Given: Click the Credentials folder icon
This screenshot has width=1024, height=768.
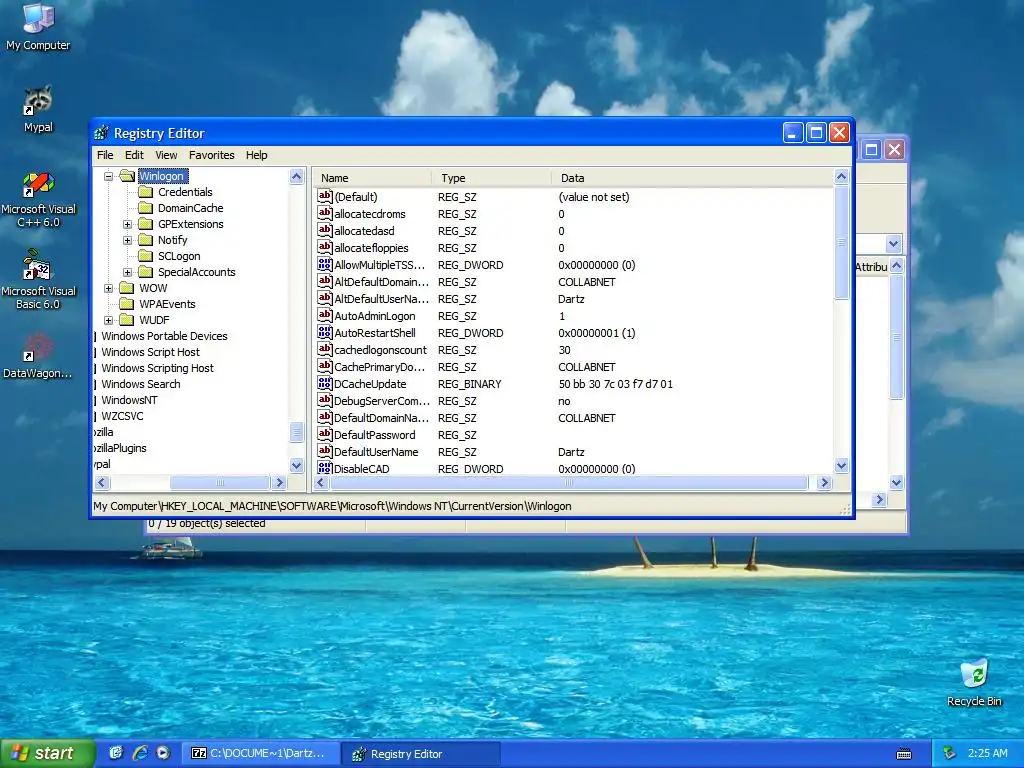Looking at the screenshot, I should click(146, 192).
